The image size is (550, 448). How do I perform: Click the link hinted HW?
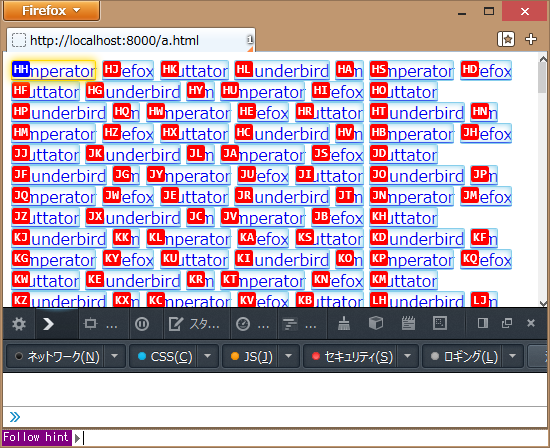coord(189,113)
